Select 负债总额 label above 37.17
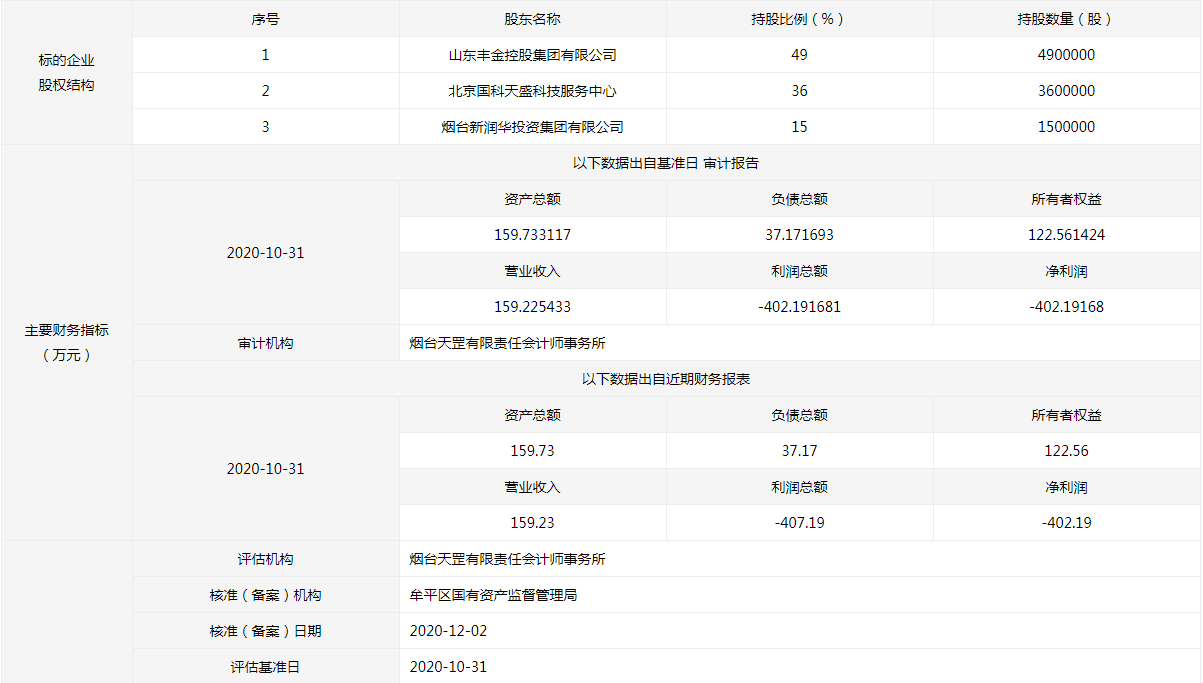This screenshot has width=1203, height=683. click(x=799, y=415)
